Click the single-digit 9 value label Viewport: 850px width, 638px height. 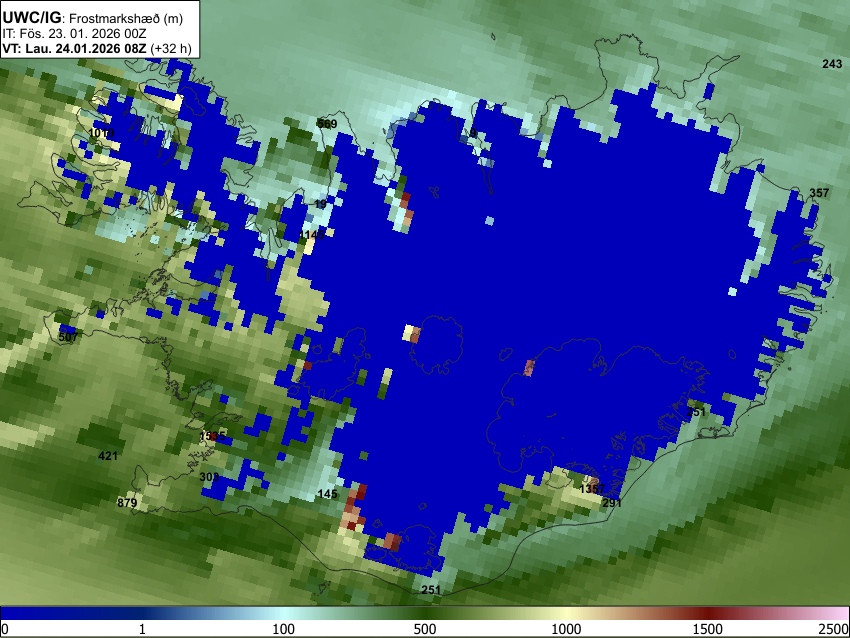pyautogui.click(x=473, y=133)
